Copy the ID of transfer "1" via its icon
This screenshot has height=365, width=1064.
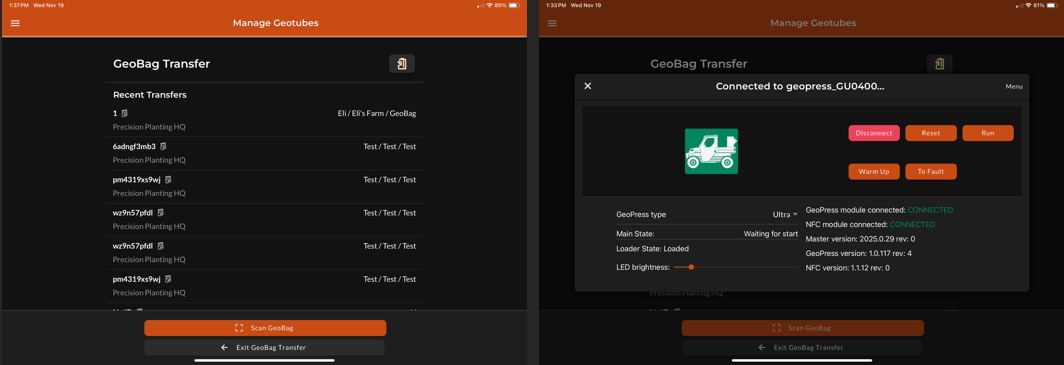coord(125,113)
